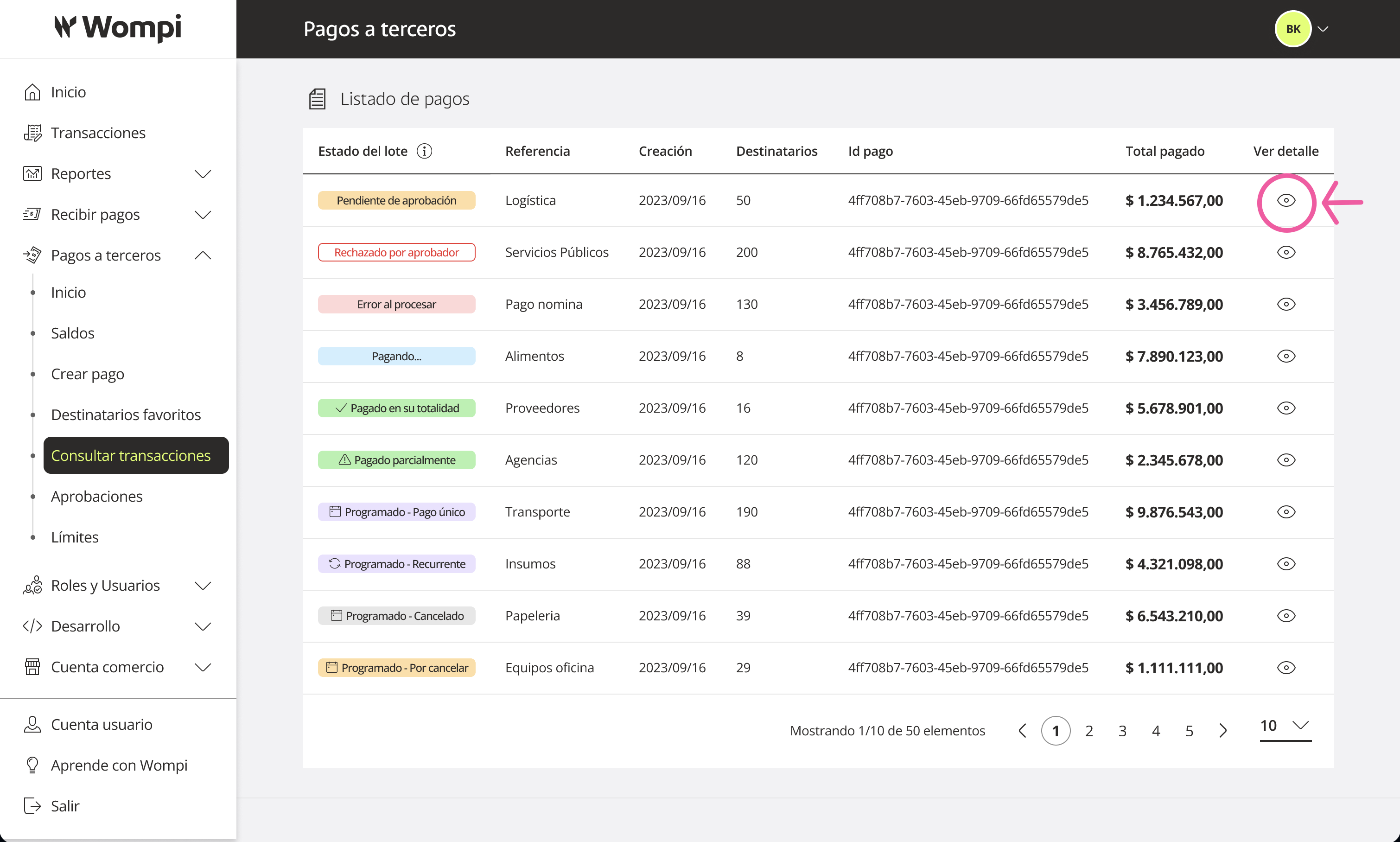Open the Límites submenu item
The image size is (1400, 842).
[x=75, y=537]
